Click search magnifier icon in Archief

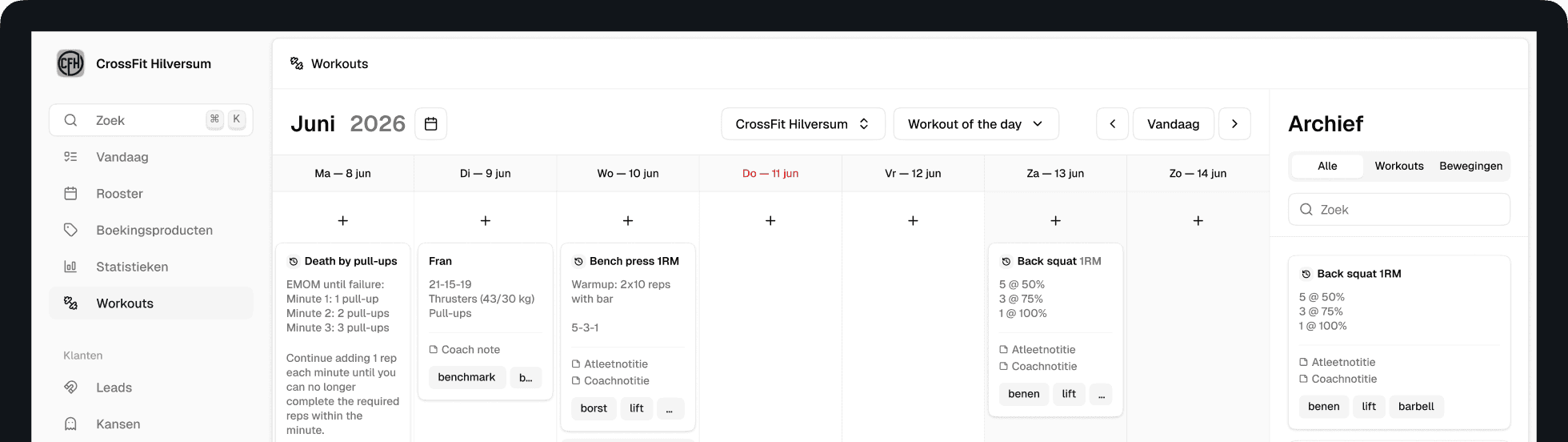1306,210
